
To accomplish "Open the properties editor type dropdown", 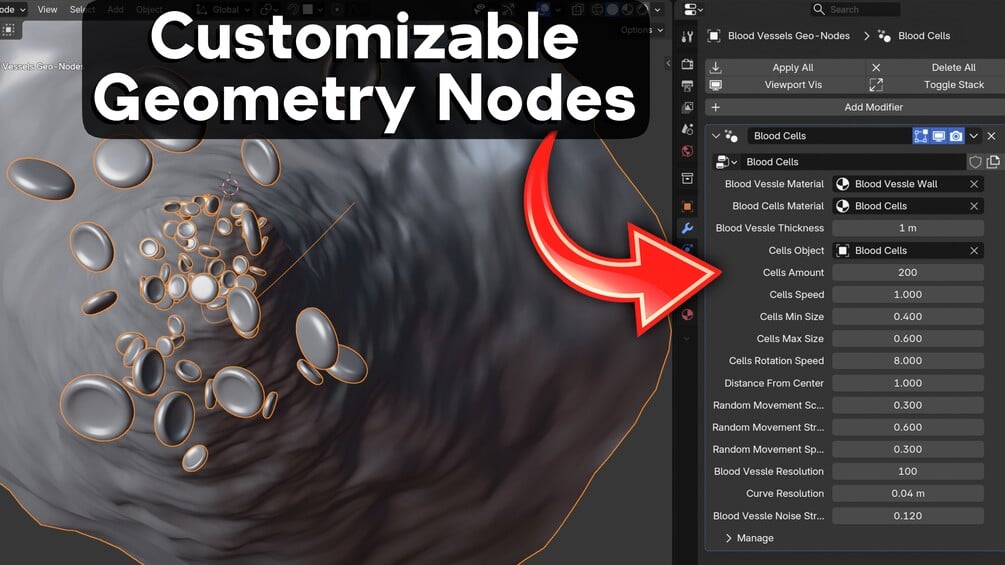I will [694, 10].
